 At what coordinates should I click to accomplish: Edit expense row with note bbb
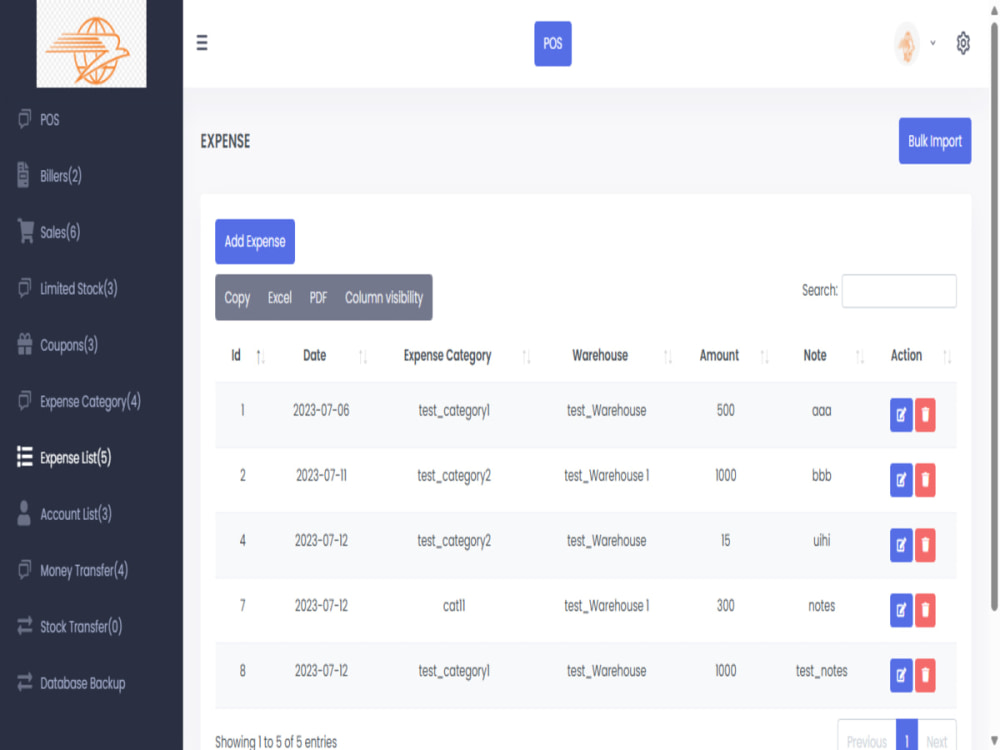coord(901,480)
